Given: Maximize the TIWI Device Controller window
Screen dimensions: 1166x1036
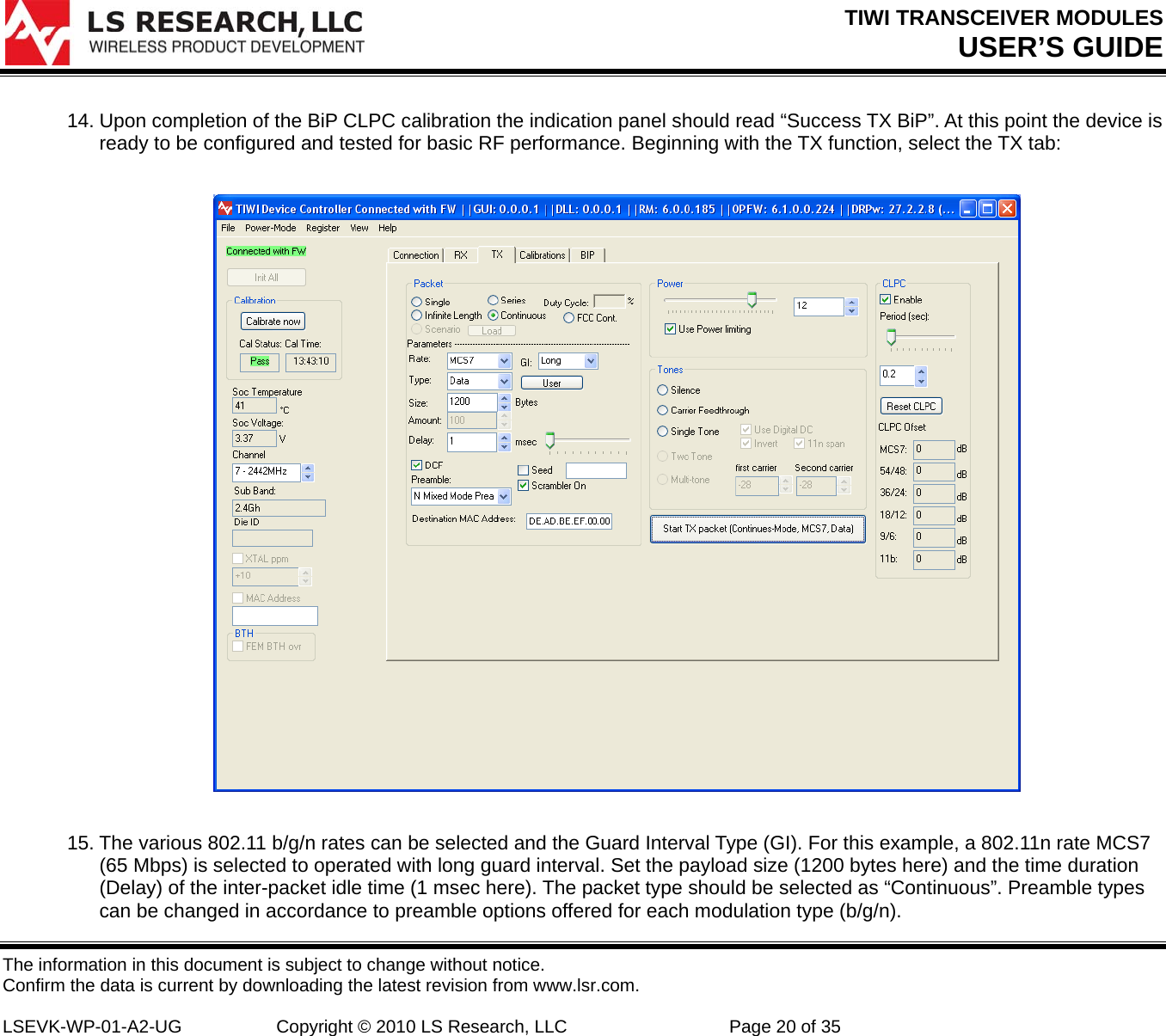Looking at the screenshot, I should click(x=987, y=208).
